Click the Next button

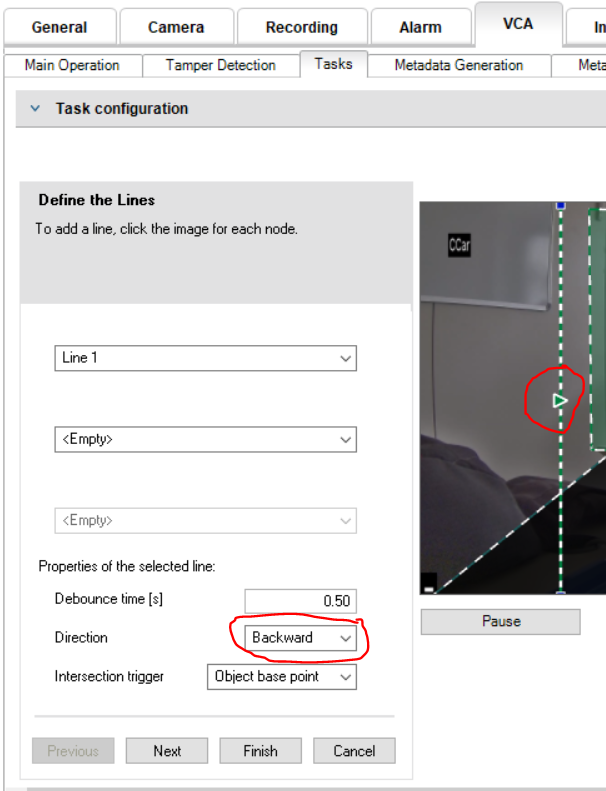(167, 751)
